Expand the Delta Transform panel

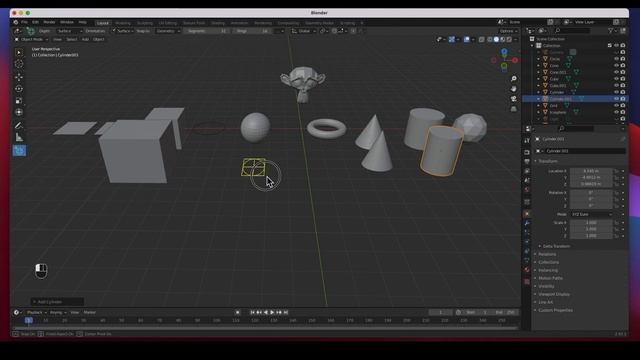[x=556, y=246]
